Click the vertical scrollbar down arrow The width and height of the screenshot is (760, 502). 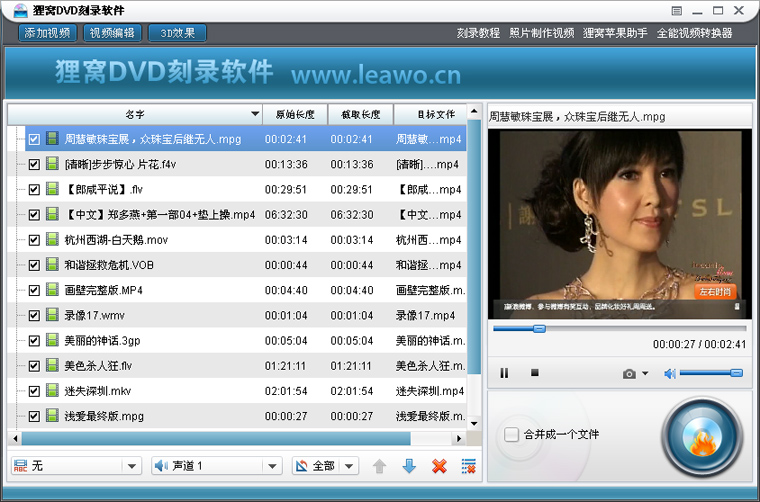click(474, 424)
